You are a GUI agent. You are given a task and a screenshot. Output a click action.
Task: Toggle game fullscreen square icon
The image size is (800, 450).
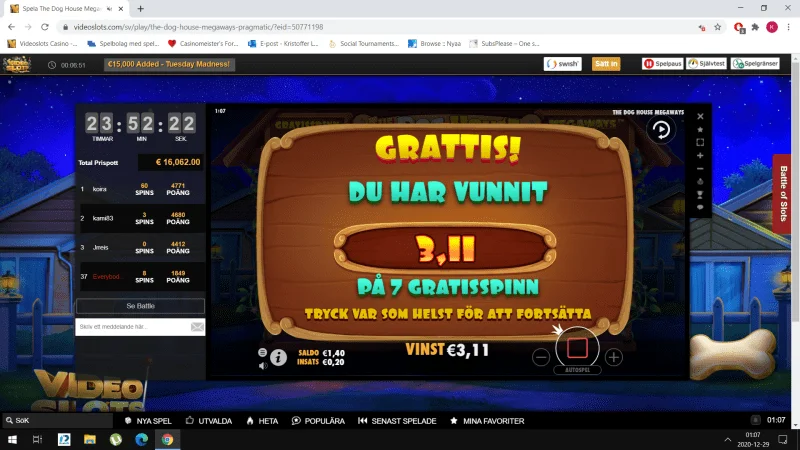coord(700,142)
